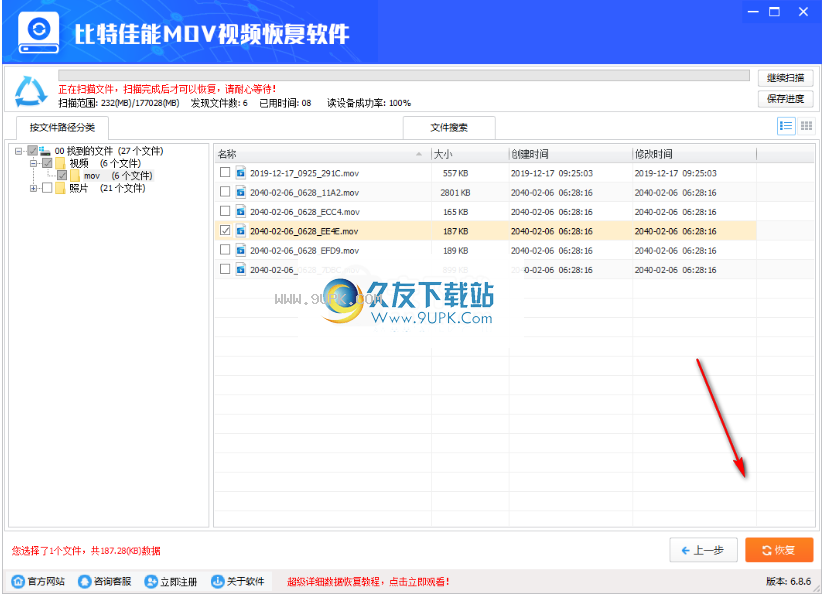
Task: Click the selection summary 您选择了1个文件
Action: (x=86, y=551)
